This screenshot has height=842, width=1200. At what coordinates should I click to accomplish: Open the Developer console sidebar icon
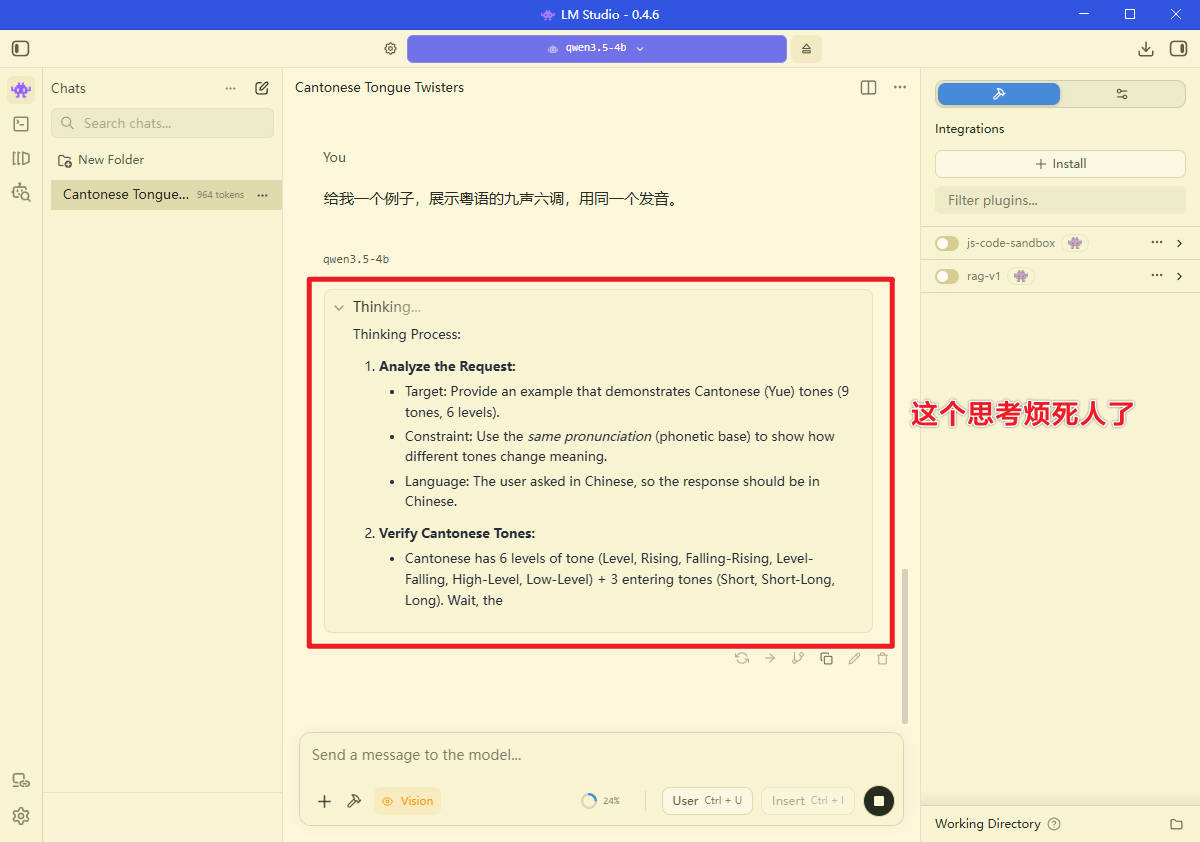point(21,123)
